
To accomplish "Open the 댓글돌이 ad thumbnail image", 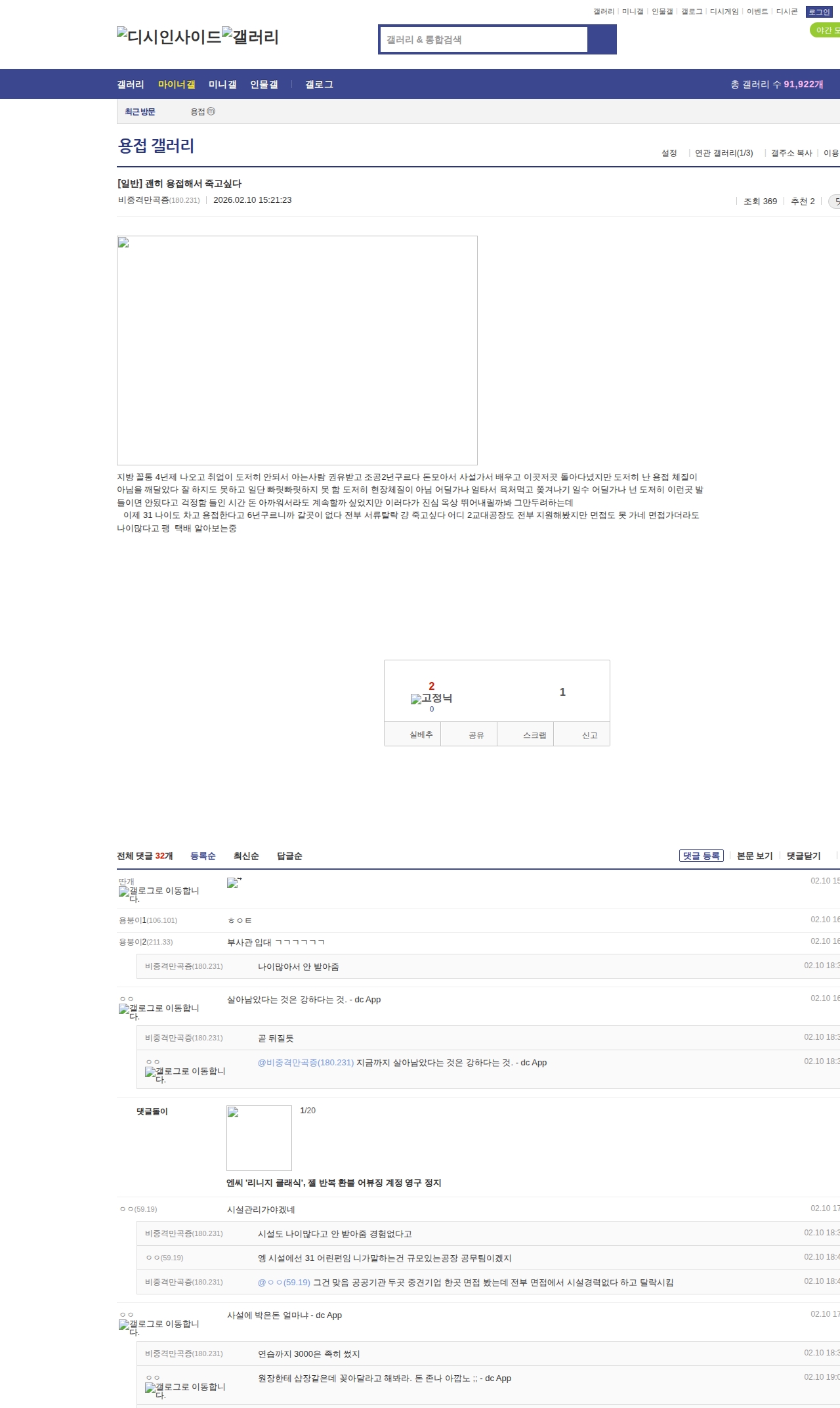I will pos(259,1138).
